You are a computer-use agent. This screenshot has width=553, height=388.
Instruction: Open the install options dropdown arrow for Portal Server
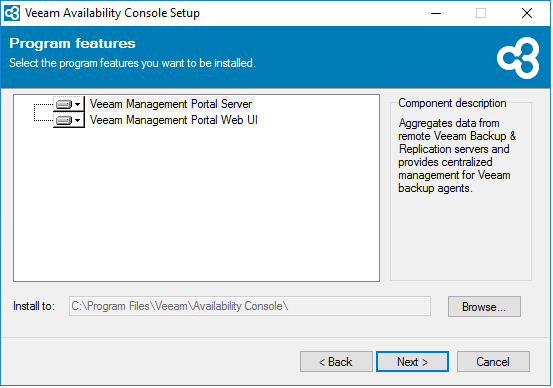(x=78, y=104)
